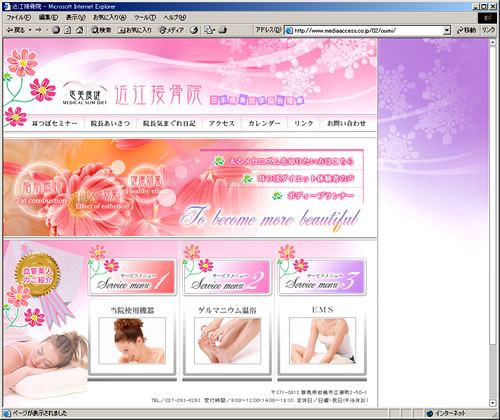Viewport: 500px width, 420px height.
Task: Click the TEL reception hours footer text
Action: tap(260, 400)
